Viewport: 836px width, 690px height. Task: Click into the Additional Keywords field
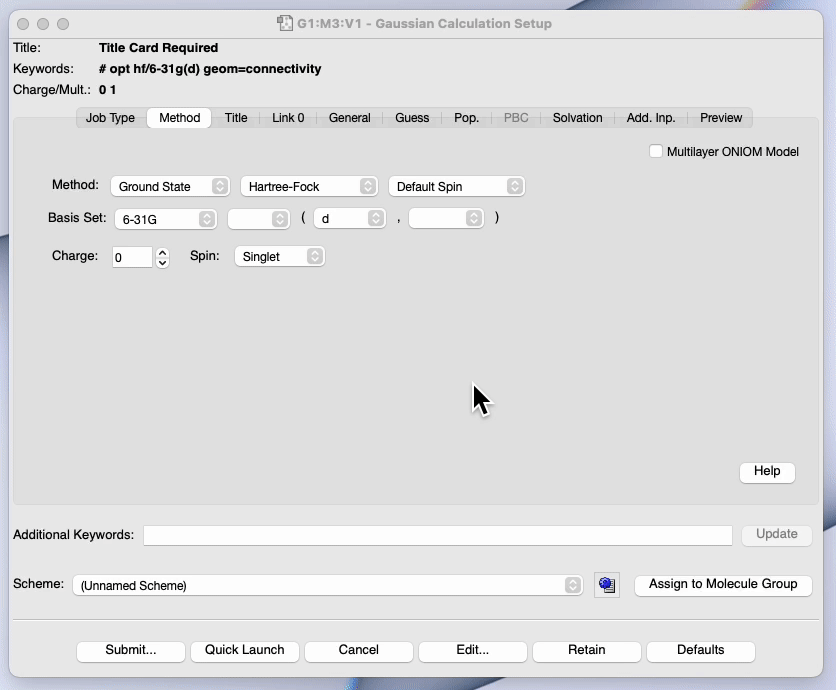click(x=438, y=535)
